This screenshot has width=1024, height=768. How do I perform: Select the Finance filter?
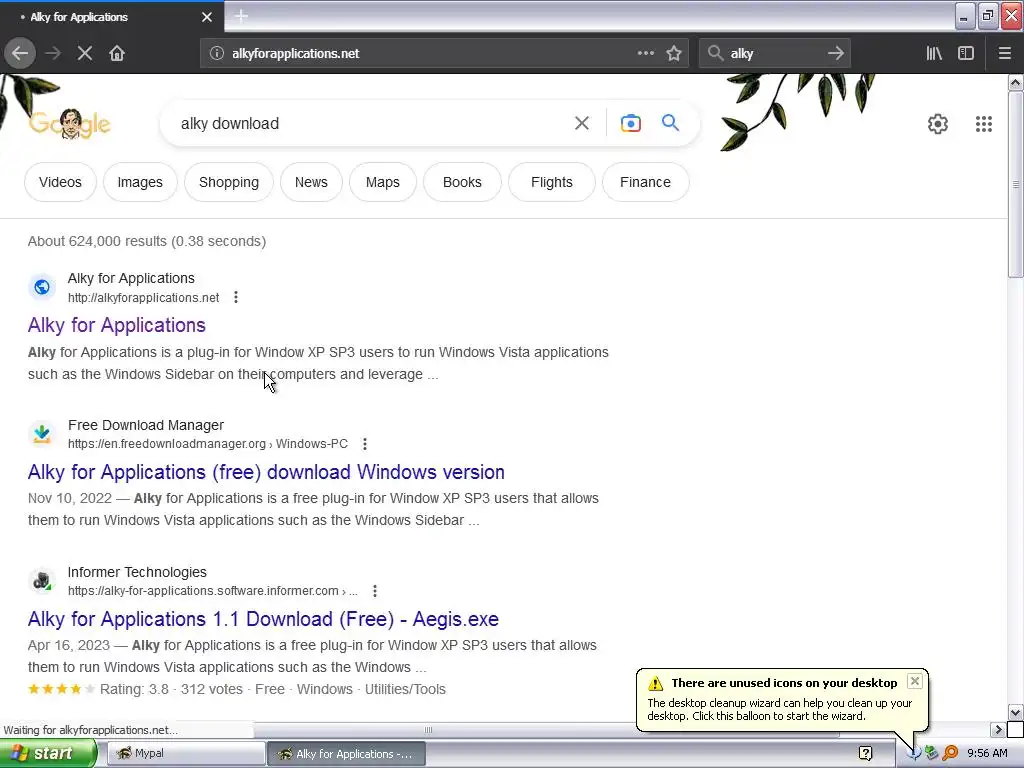[x=645, y=182]
